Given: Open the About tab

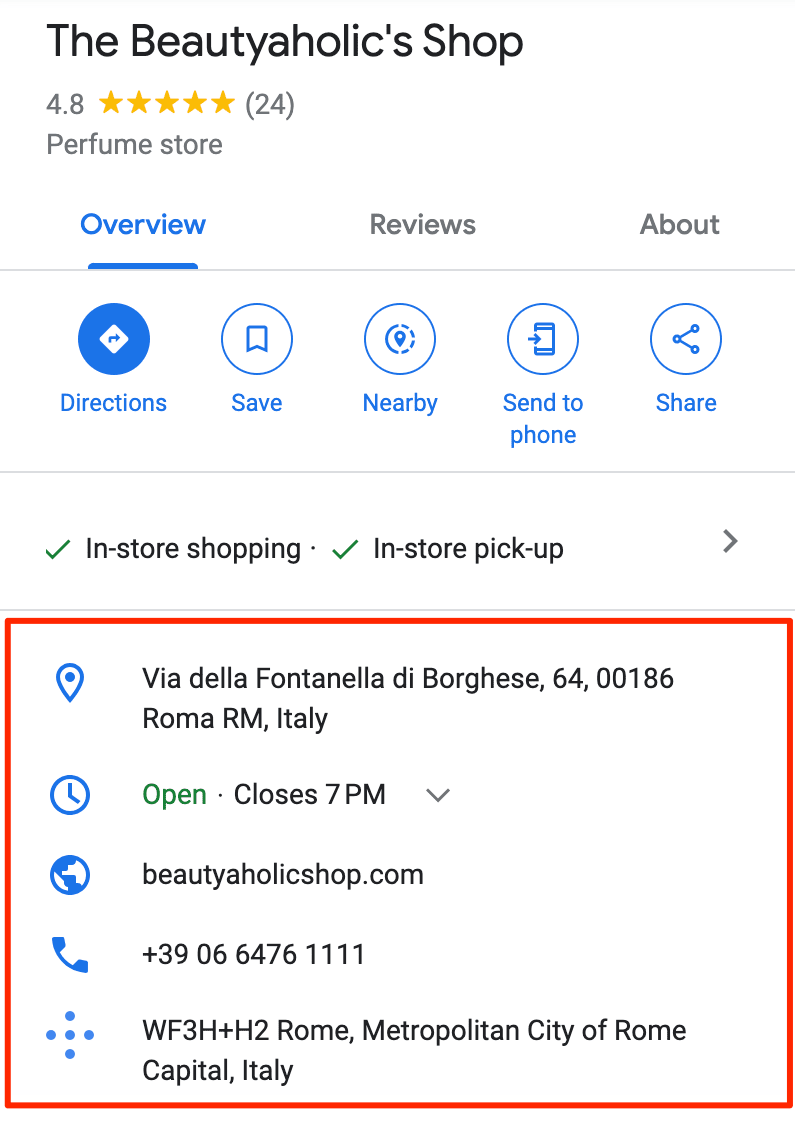Looking at the screenshot, I should [x=679, y=224].
